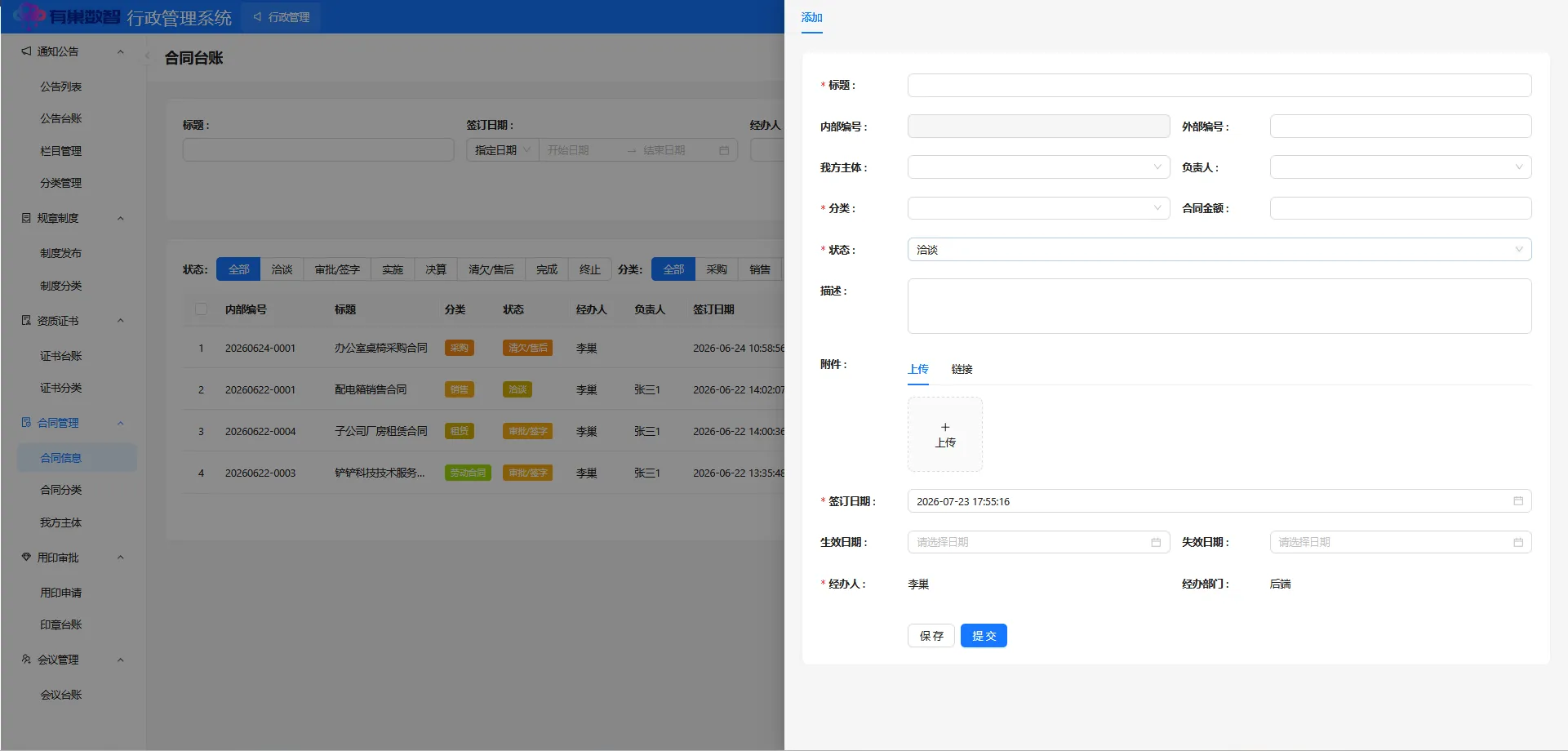Filter category by 销售 tab

760,269
